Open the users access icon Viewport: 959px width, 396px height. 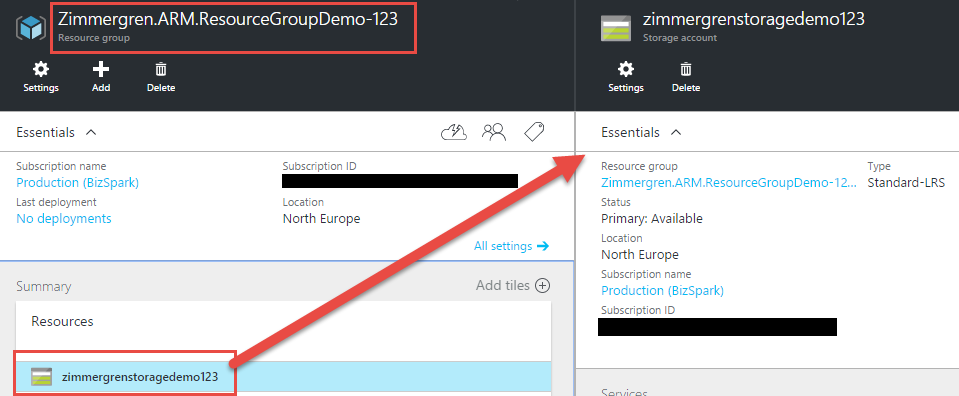(x=494, y=132)
